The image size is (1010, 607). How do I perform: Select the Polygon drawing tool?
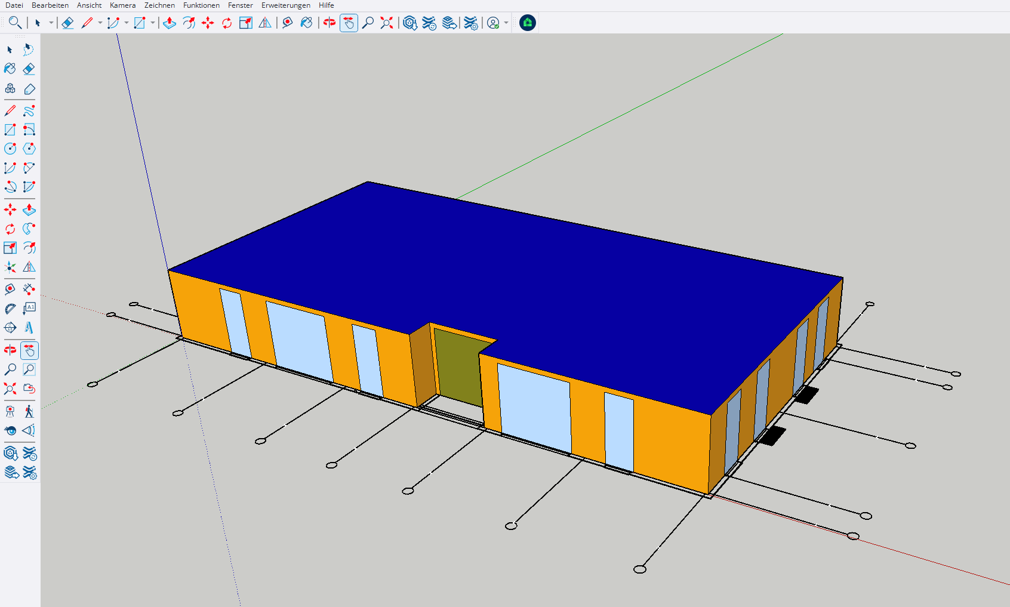coord(29,149)
